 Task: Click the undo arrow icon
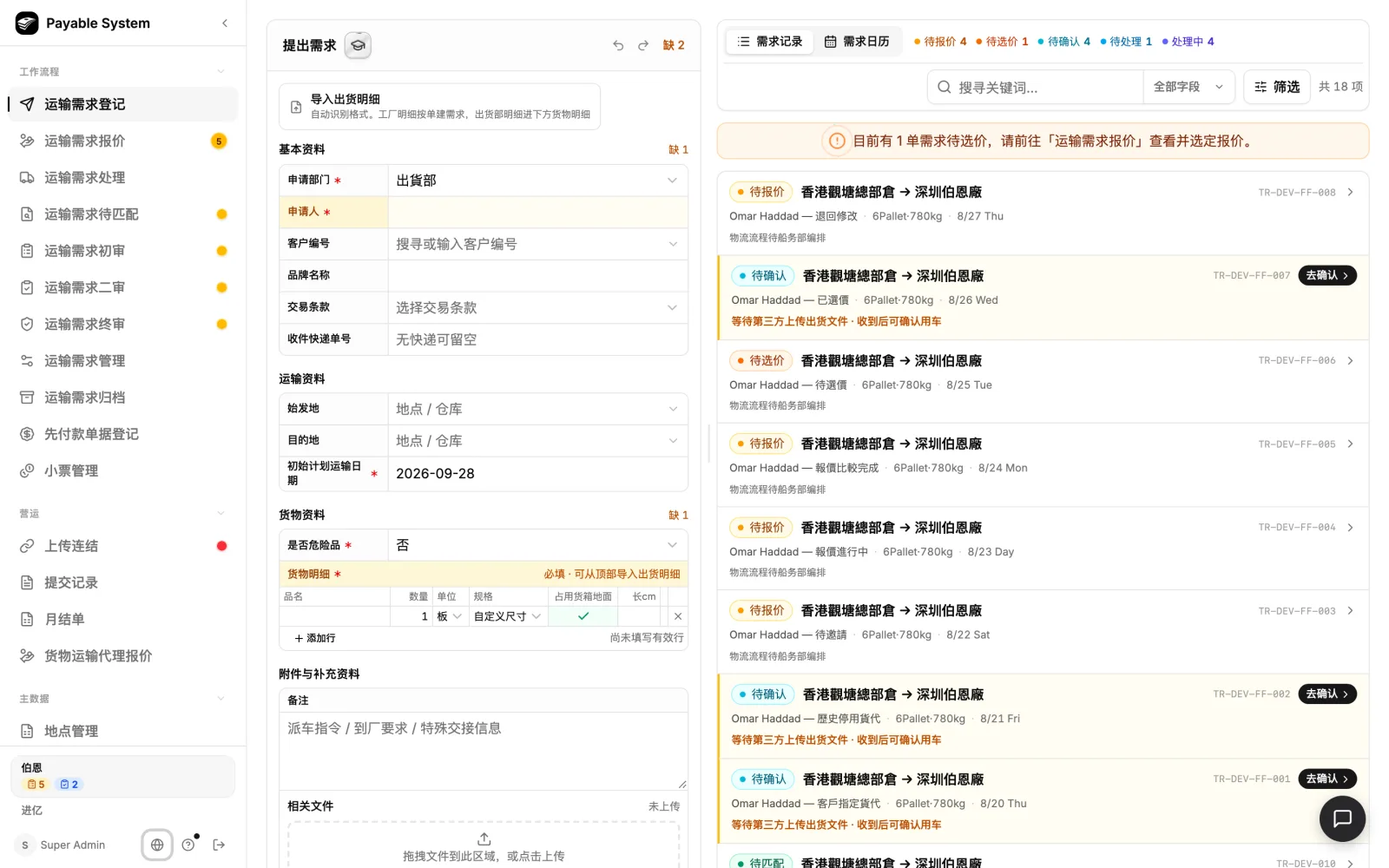[618, 45]
